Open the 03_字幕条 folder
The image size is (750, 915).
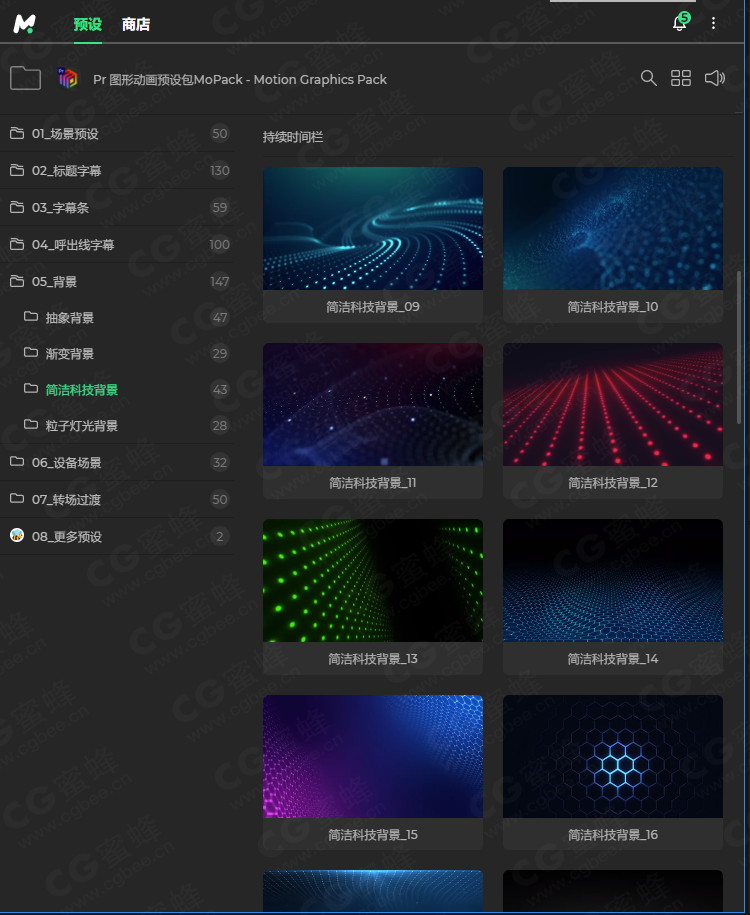tap(117, 207)
